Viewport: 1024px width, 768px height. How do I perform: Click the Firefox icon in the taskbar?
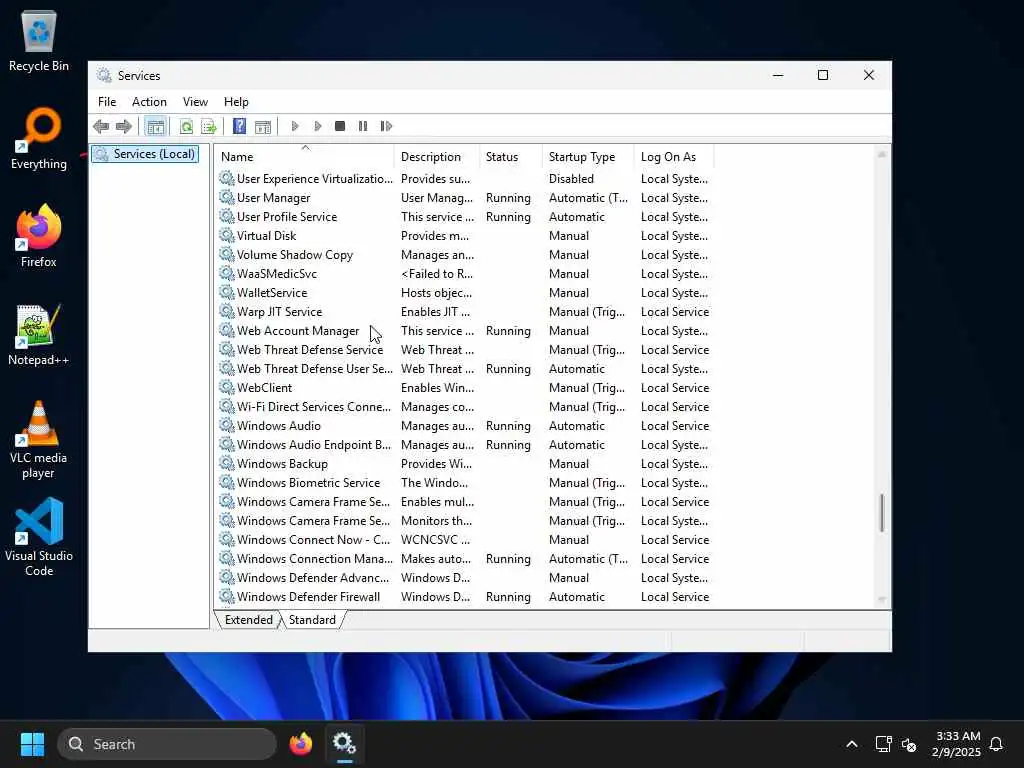[300, 744]
